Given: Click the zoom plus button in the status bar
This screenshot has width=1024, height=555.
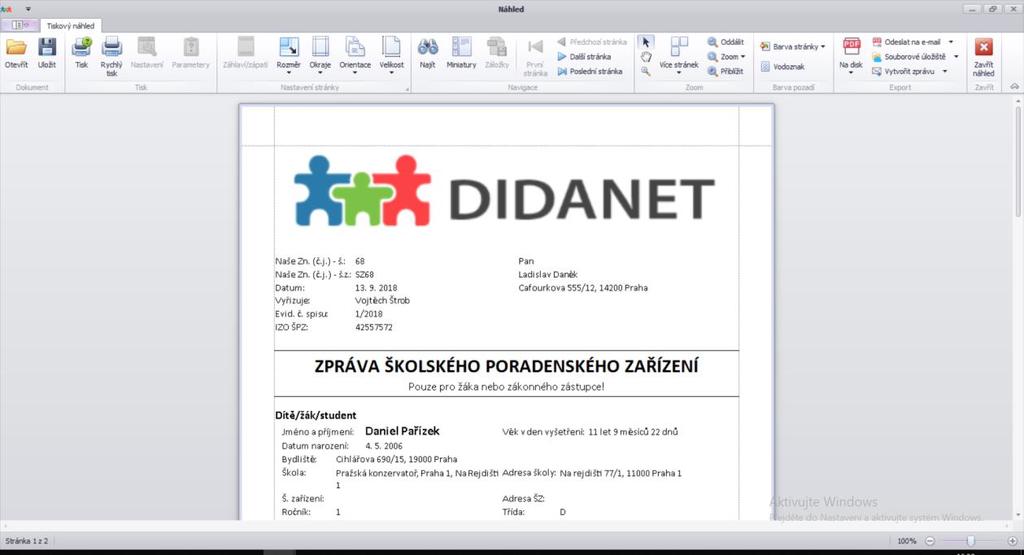Looking at the screenshot, I should [1012, 541].
